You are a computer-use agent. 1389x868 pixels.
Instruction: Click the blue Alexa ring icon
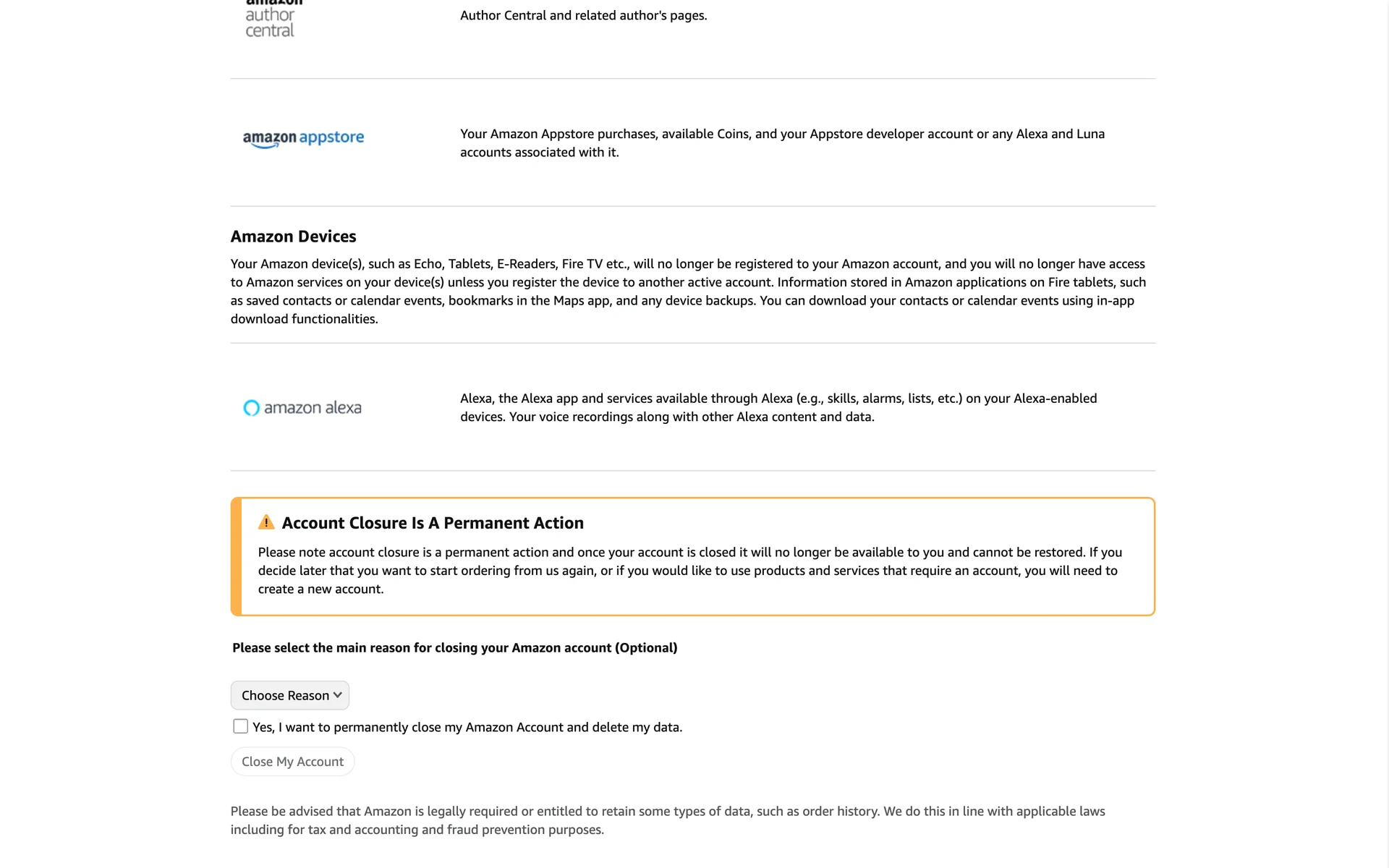[251, 408]
